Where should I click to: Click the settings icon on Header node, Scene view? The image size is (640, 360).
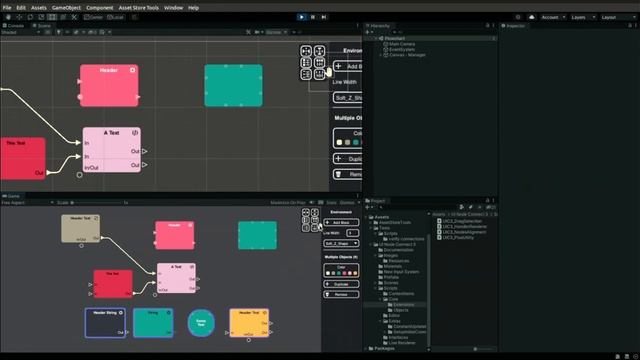point(133,70)
